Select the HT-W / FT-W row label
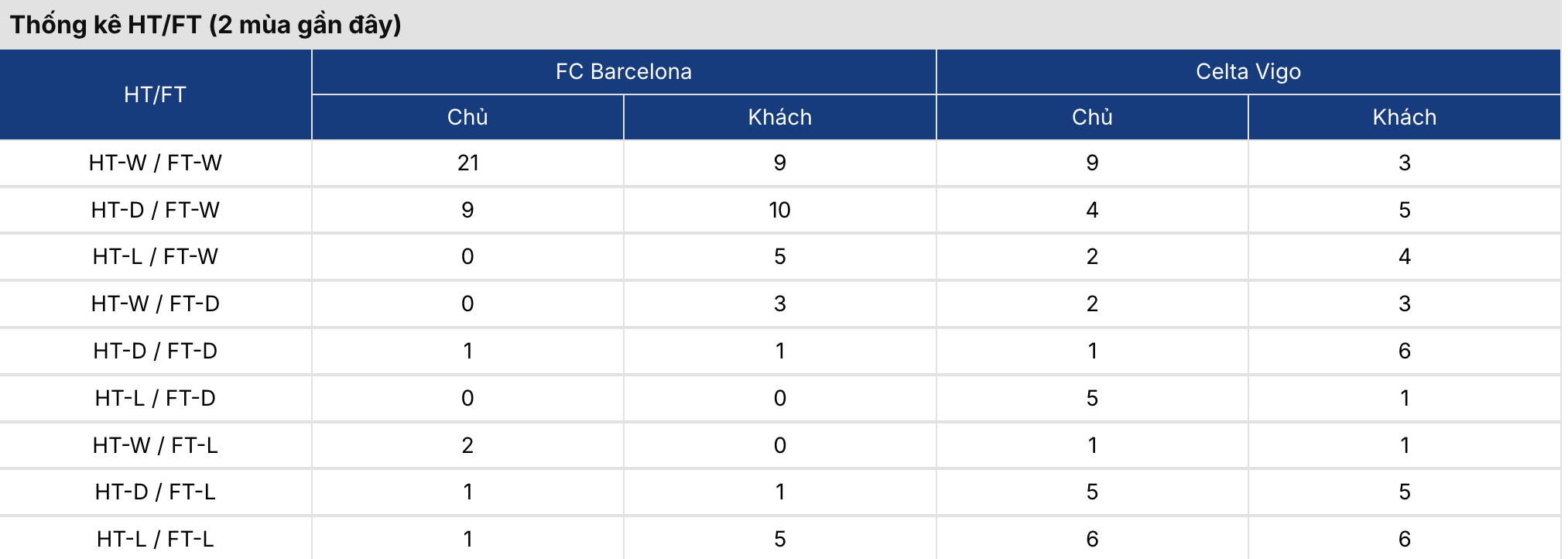 coord(155,163)
